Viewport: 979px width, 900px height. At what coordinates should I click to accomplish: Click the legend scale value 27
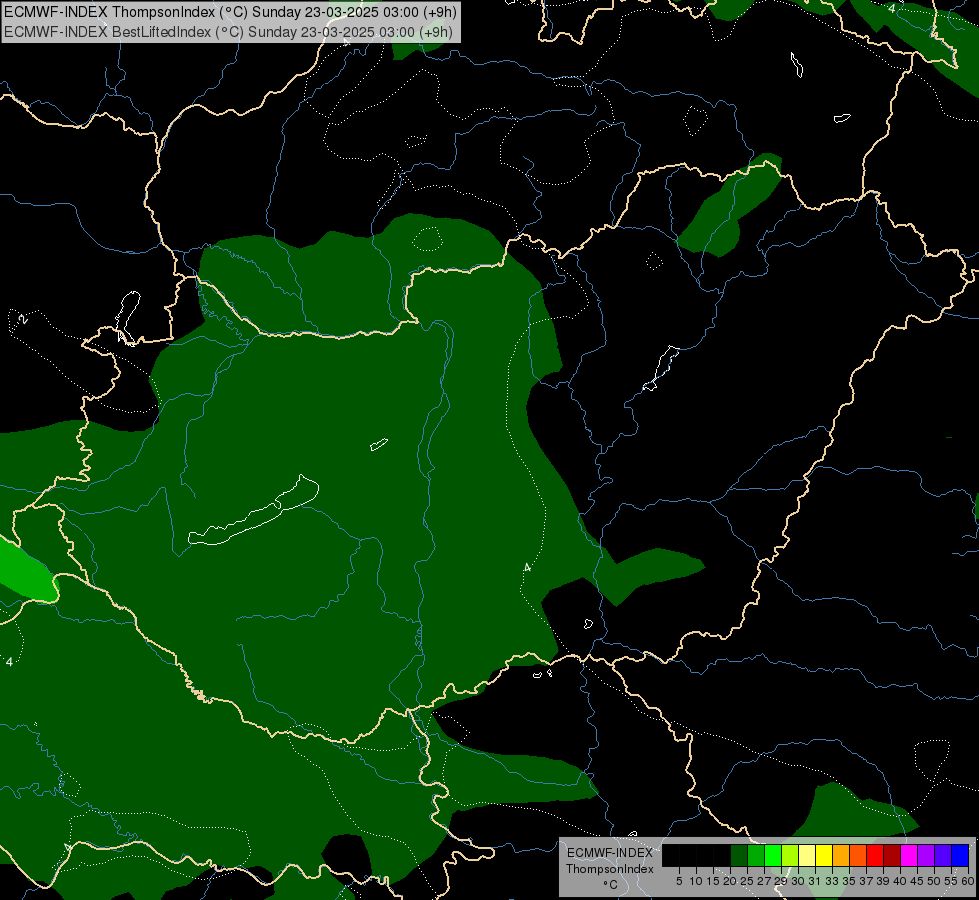(764, 881)
